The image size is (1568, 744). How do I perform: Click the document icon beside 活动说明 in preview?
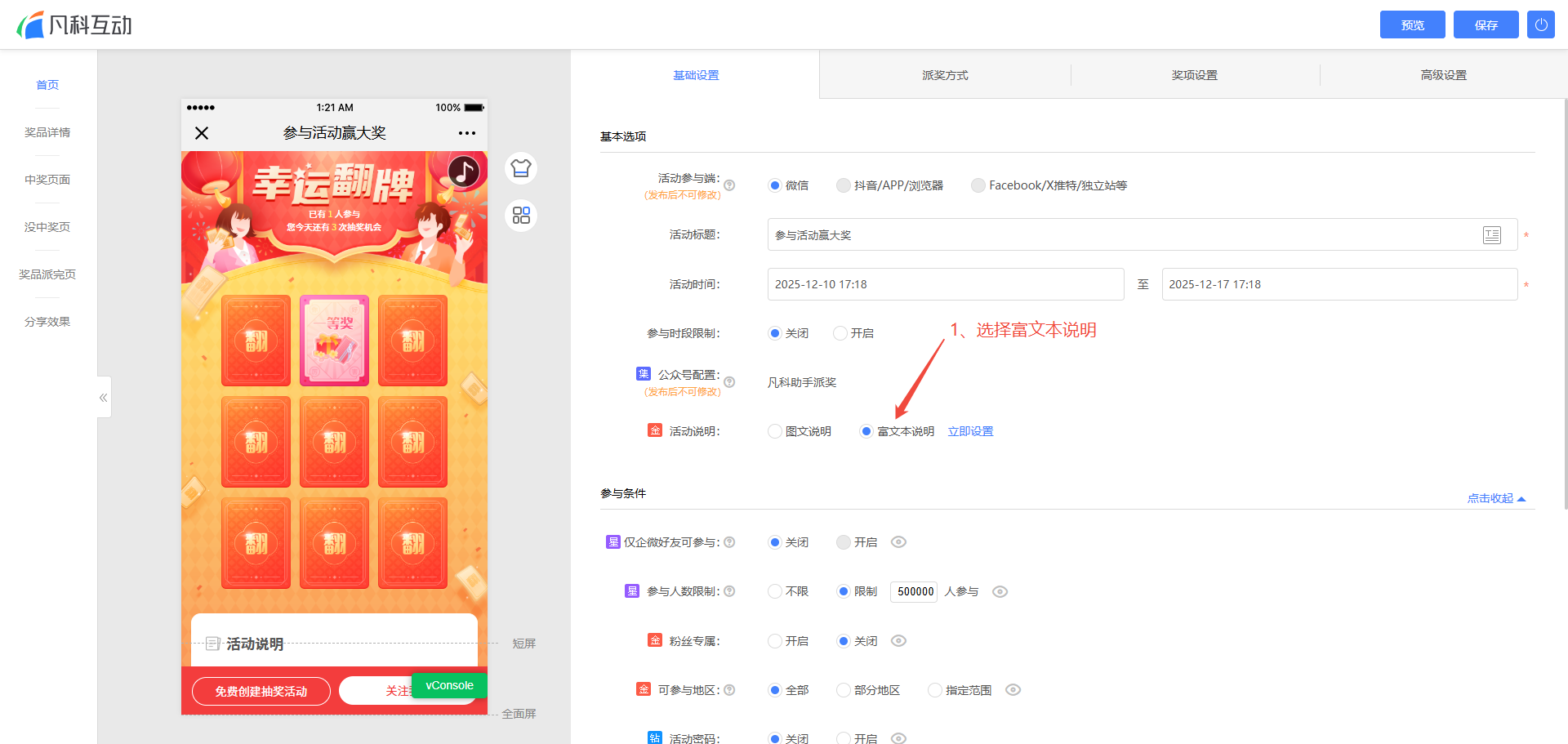tap(213, 644)
